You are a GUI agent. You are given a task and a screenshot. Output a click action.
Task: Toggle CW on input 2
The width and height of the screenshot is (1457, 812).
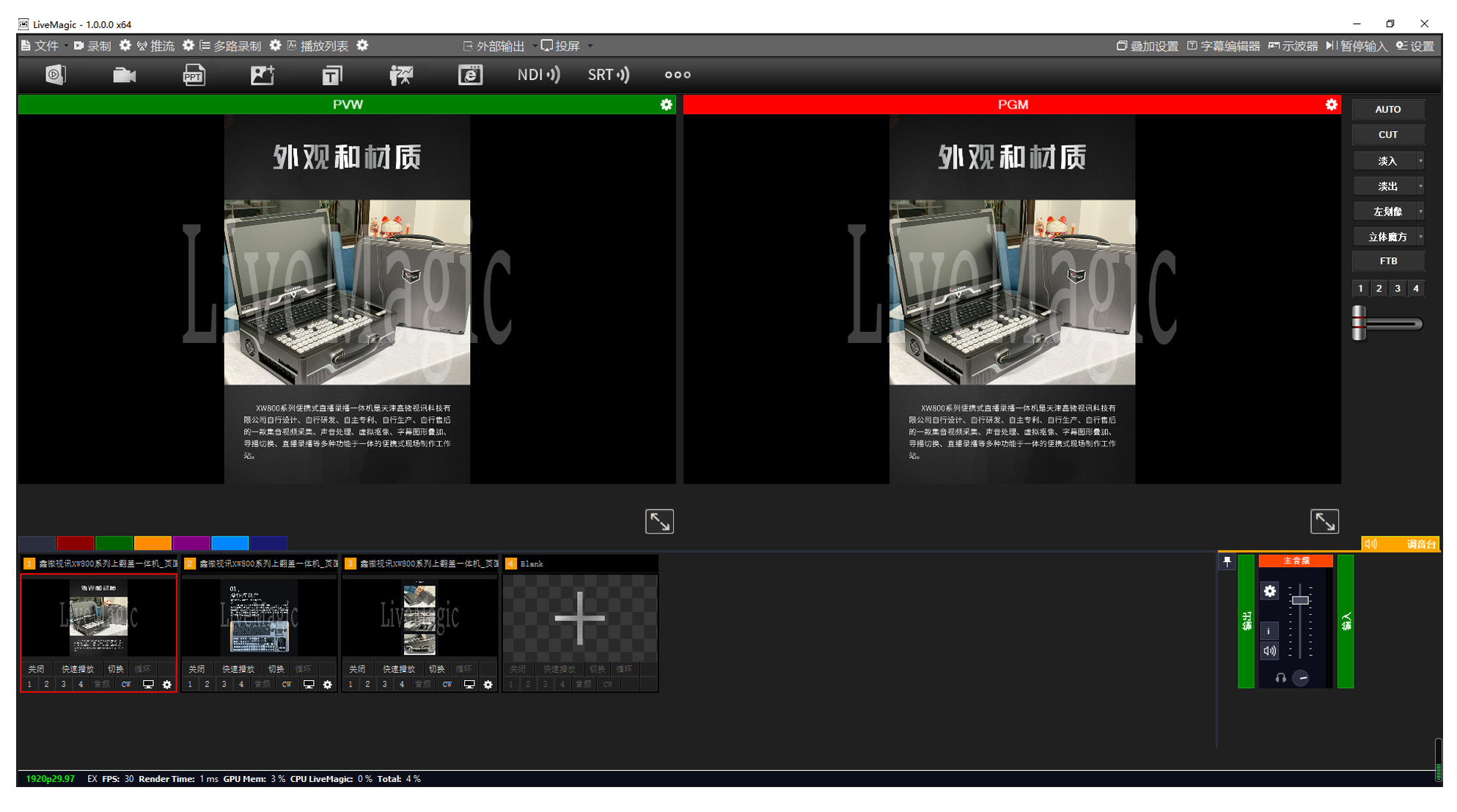[x=287, y=684]
